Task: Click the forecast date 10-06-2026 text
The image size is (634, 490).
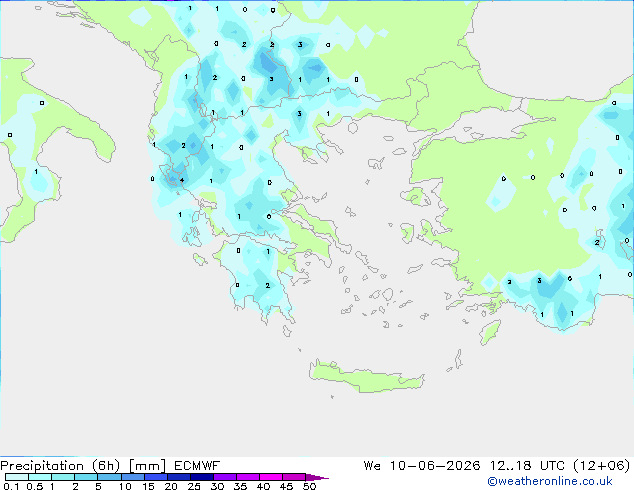Action: (x=435, y=466)
